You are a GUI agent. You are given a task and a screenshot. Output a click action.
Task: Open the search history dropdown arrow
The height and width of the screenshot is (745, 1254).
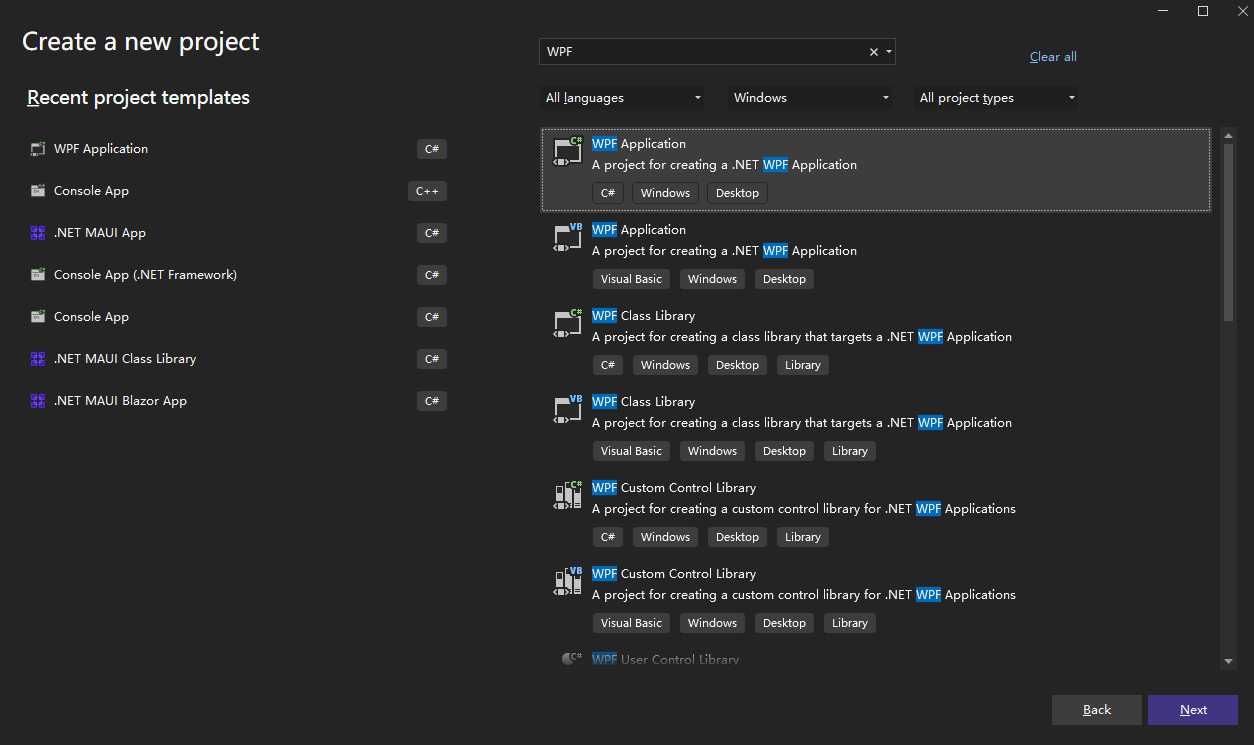[888, 51]
